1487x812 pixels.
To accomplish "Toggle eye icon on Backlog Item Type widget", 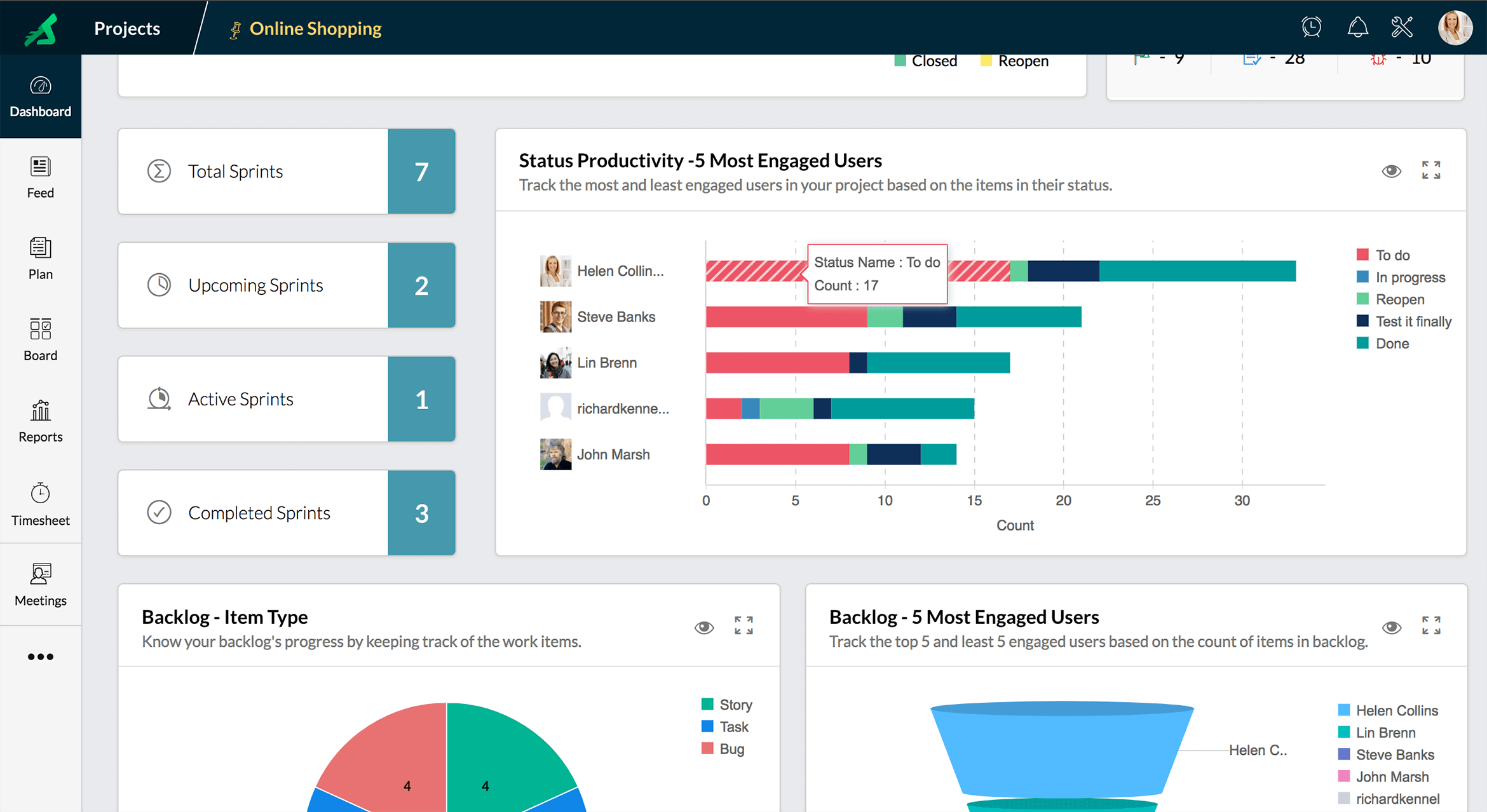I will click(703, 628).
